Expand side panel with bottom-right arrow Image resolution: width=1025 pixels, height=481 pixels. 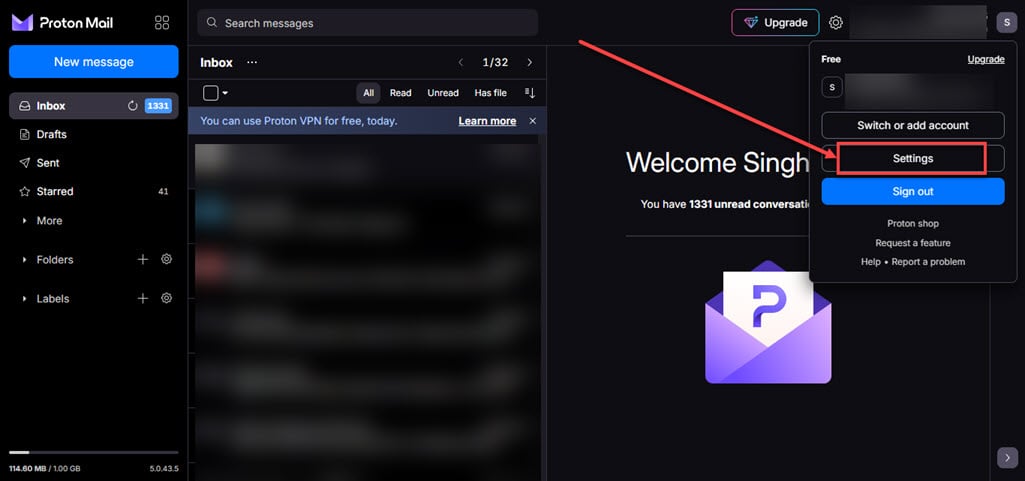[x=1007, y=457]
